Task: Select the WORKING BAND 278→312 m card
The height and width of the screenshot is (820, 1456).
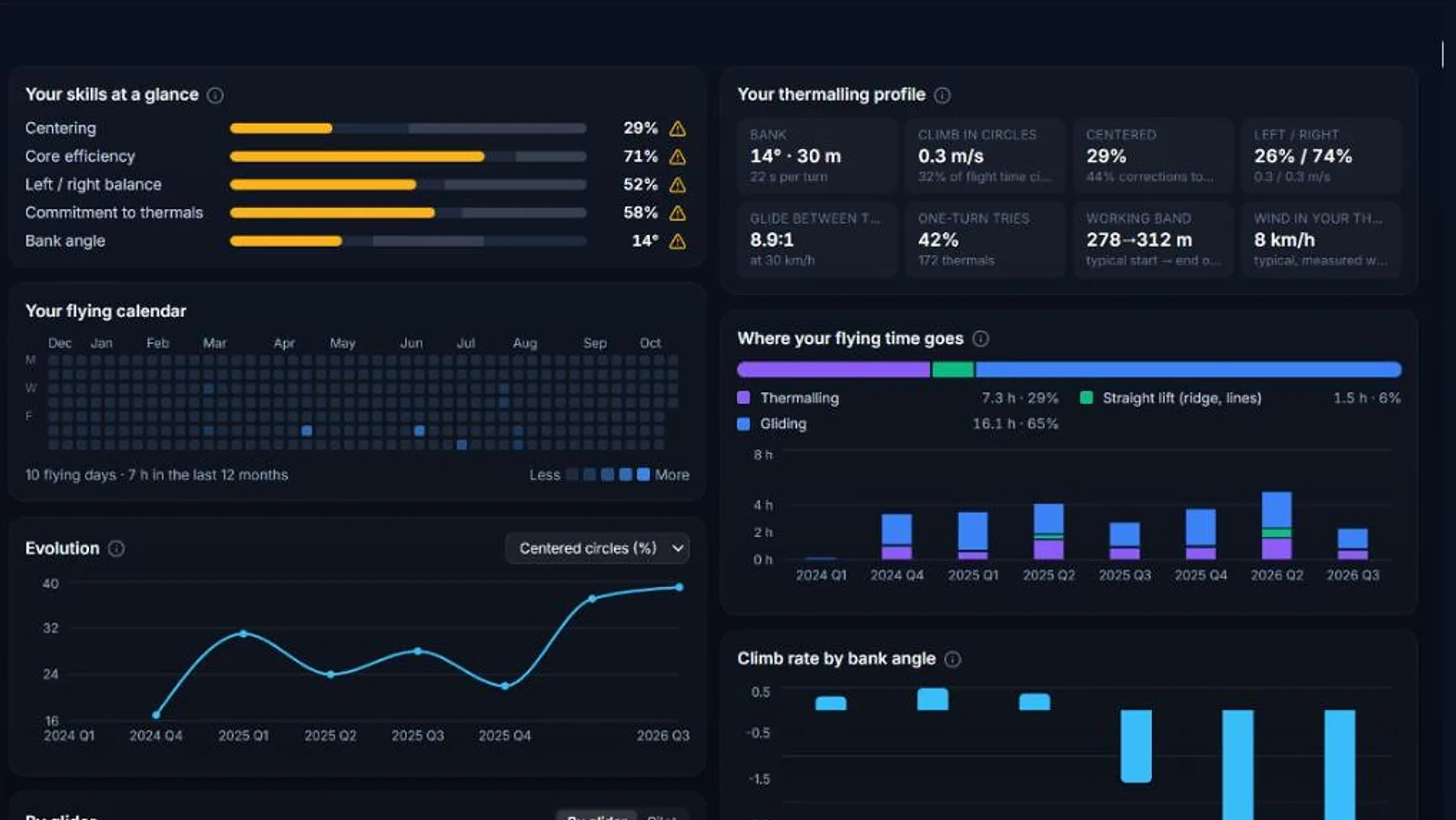Action: point(1152,239)
